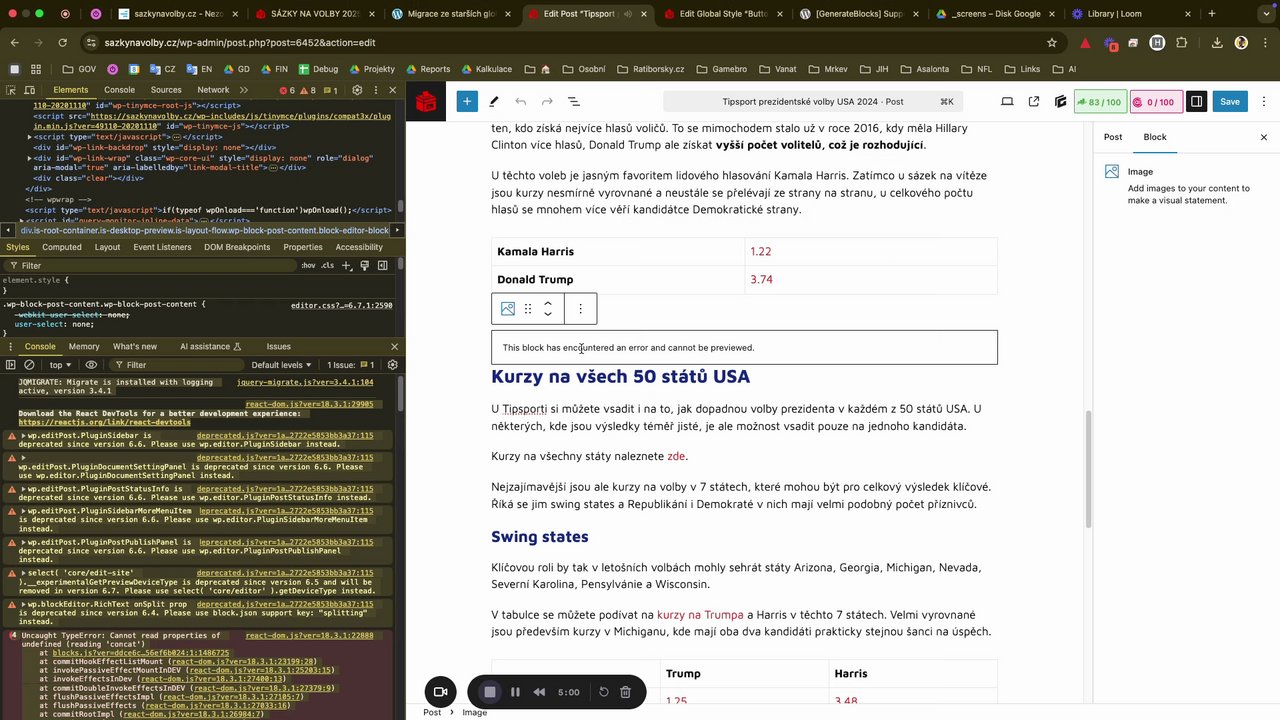Click the block drag handle dots
Screen dimensions: 1280x720
(528, 309)
